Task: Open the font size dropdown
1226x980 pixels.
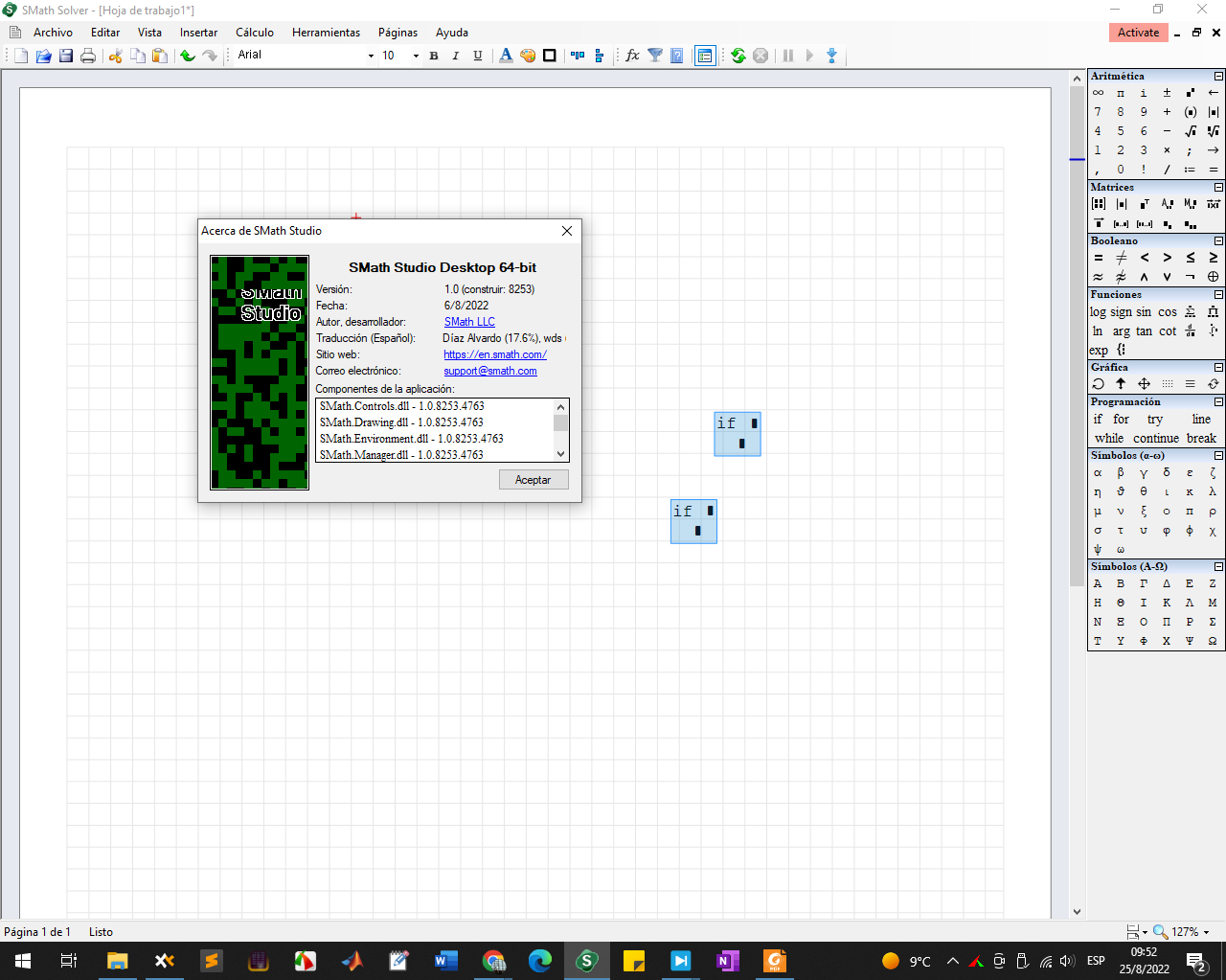Action: click(x=416, y=56)
